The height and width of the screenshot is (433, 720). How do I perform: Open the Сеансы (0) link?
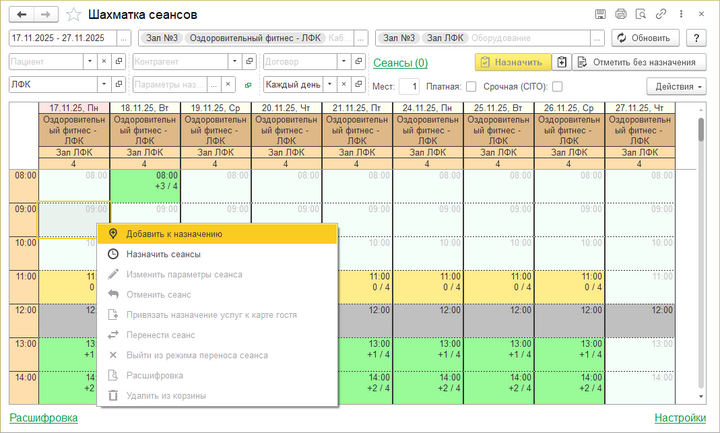coord(400,62)
